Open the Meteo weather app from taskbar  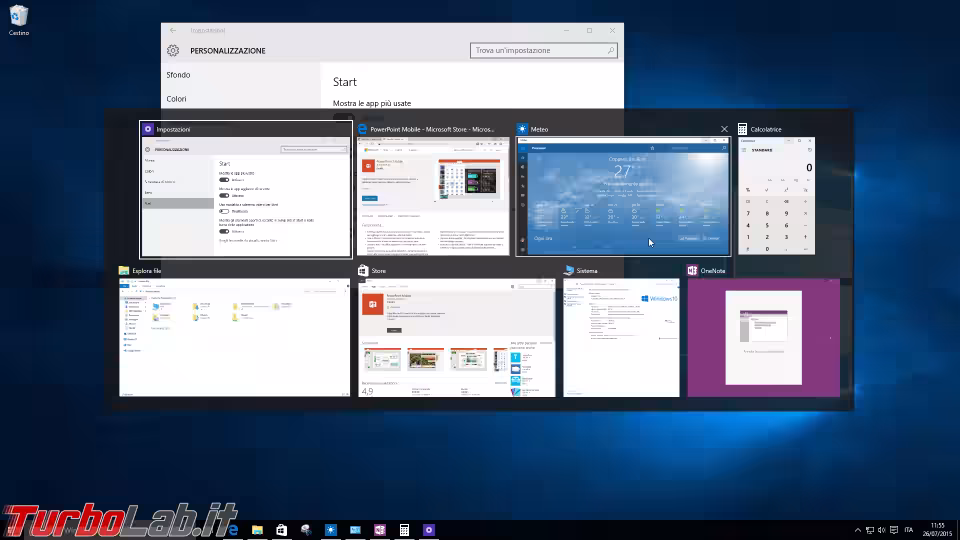coord(331,530)
